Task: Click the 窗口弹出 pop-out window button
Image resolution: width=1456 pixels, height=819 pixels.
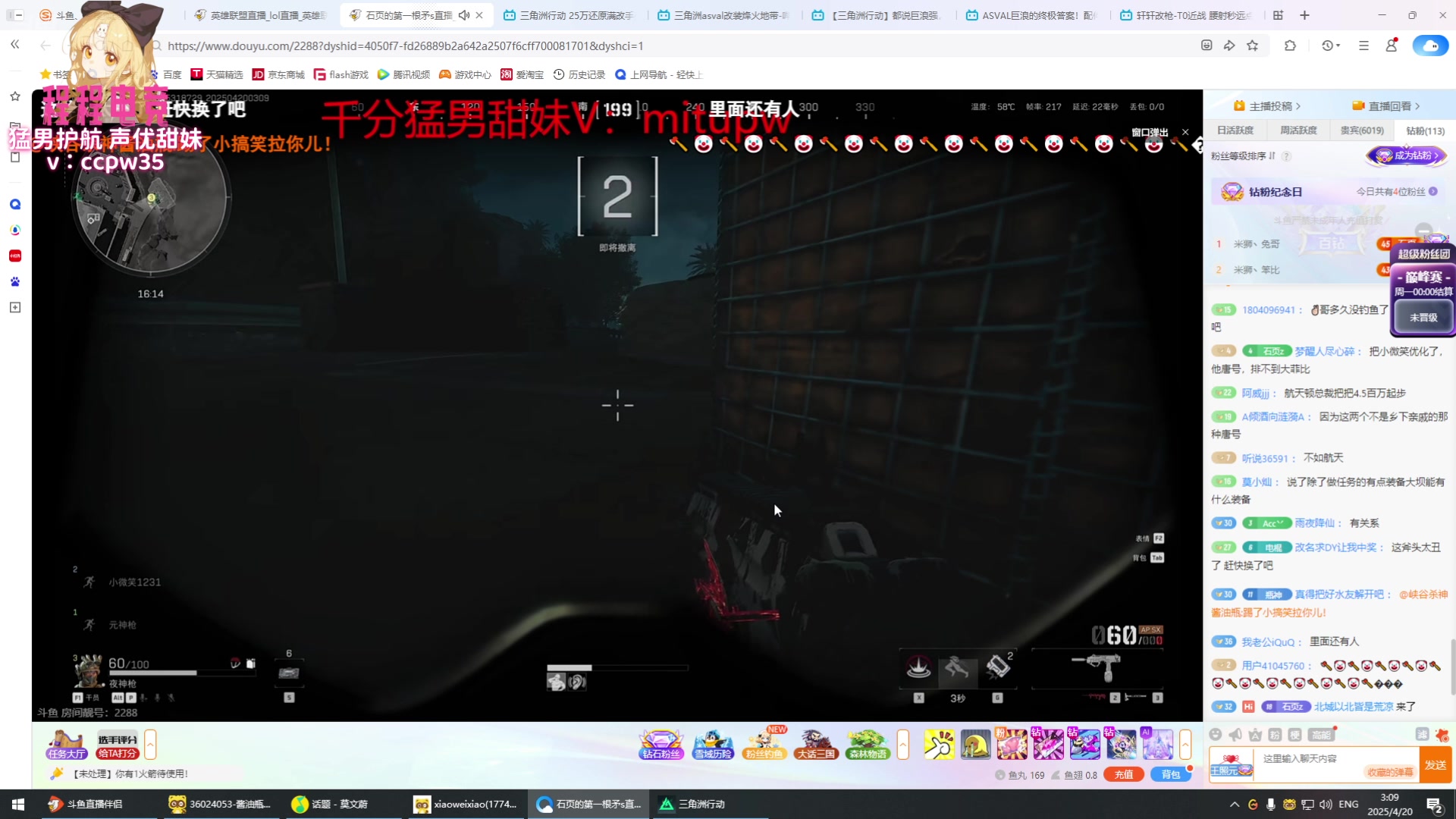Action: pos(1150,132)
